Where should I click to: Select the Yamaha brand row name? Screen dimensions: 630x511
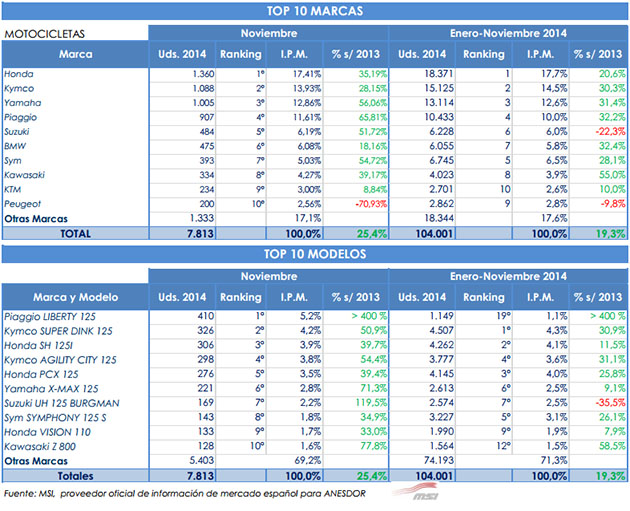(22, 103)
